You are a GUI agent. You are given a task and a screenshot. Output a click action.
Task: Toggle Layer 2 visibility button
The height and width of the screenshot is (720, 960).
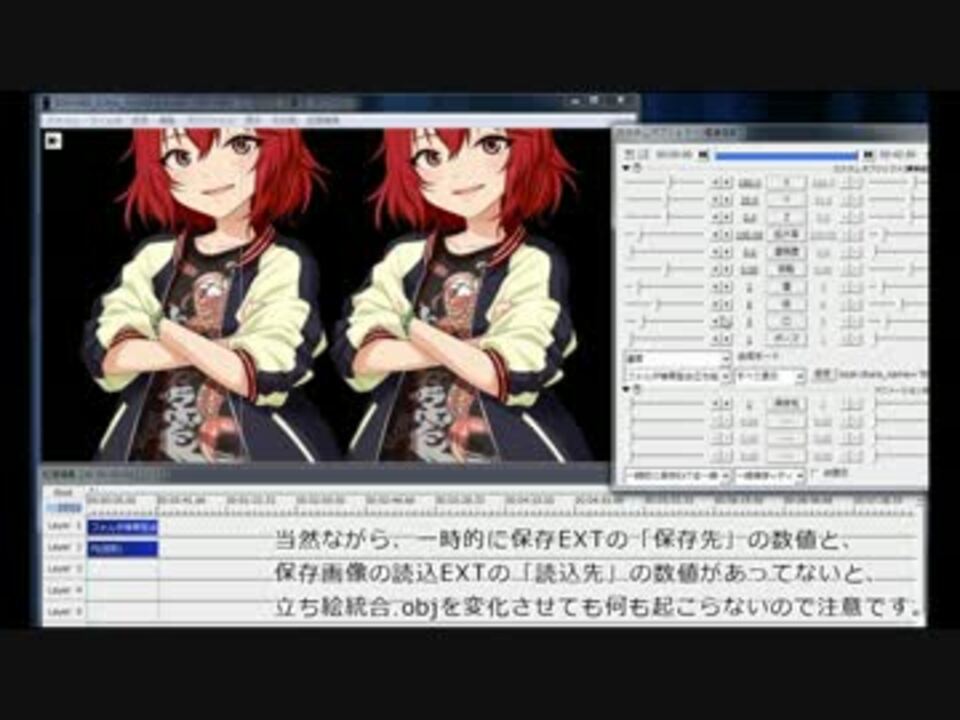64,547
